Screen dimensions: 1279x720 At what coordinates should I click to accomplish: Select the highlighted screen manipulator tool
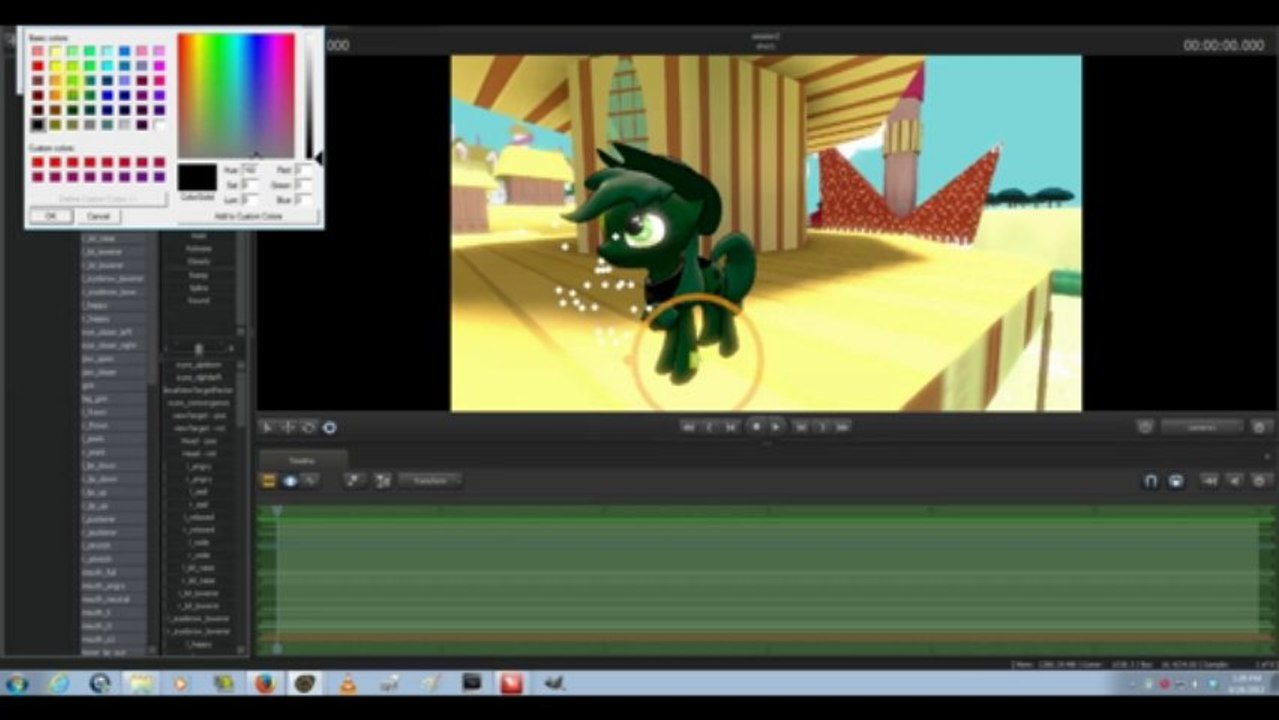pyautogui.click(x=329, y=427)
